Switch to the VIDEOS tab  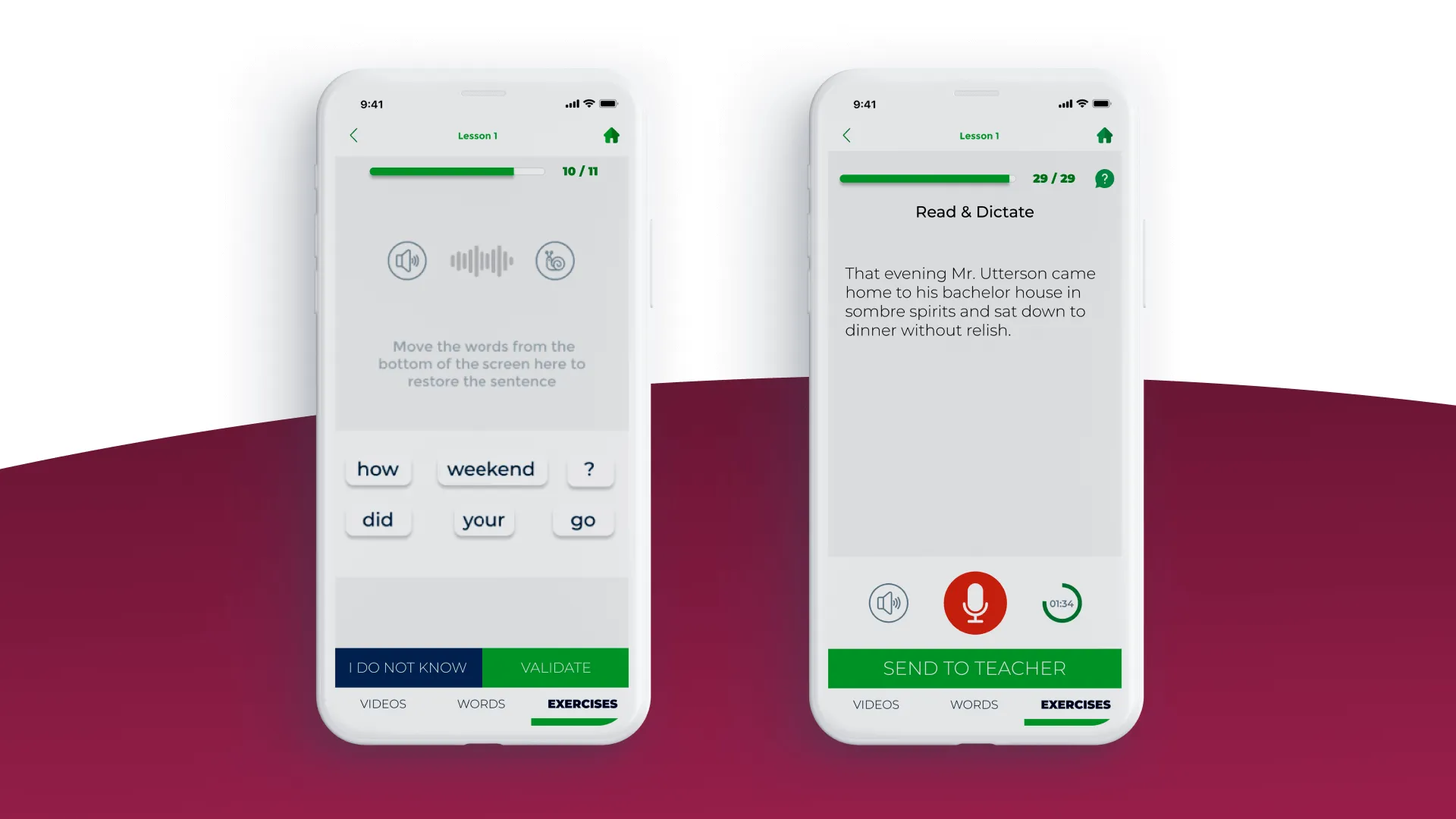383,703
